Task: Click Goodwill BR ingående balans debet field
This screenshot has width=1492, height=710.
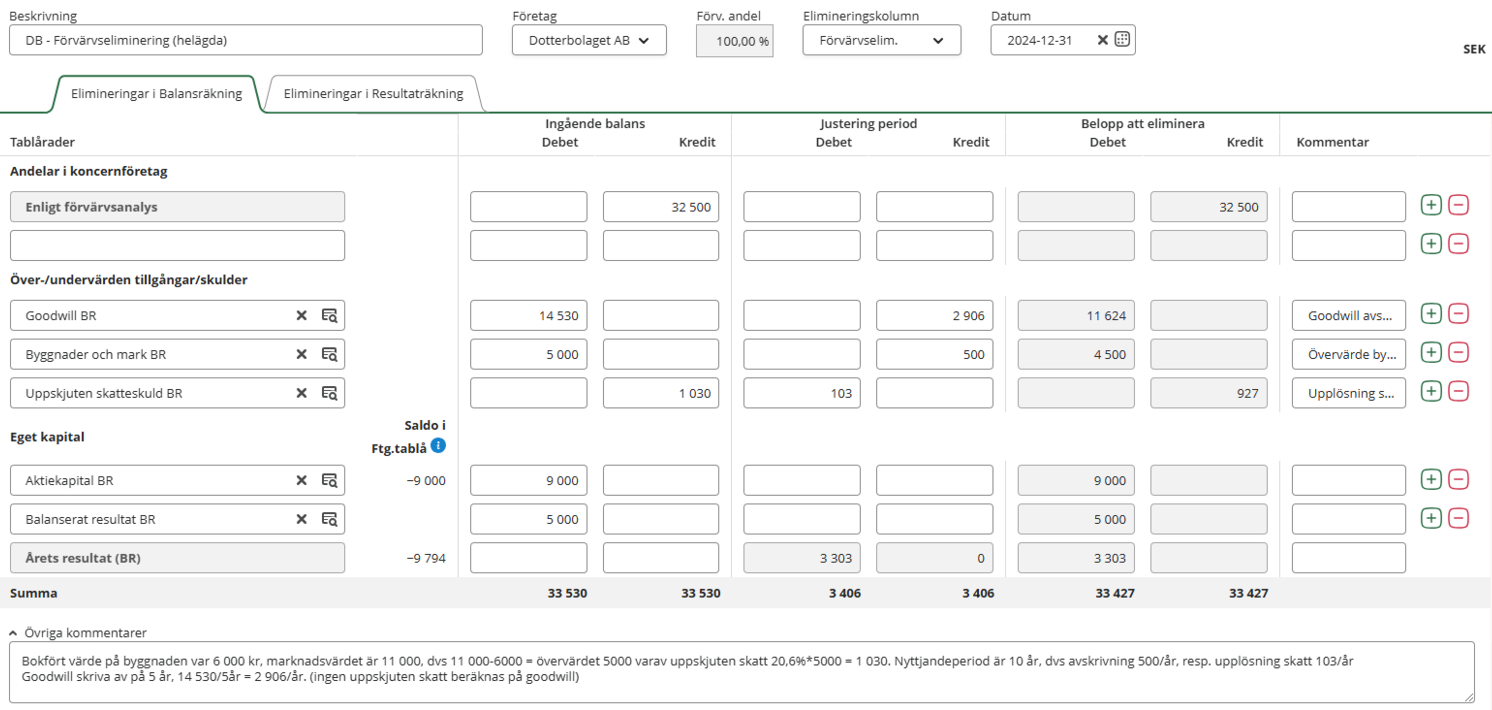Action: point(528,315)
